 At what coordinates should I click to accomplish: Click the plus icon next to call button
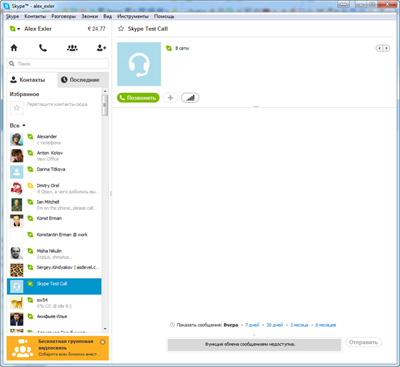(170, 98)
